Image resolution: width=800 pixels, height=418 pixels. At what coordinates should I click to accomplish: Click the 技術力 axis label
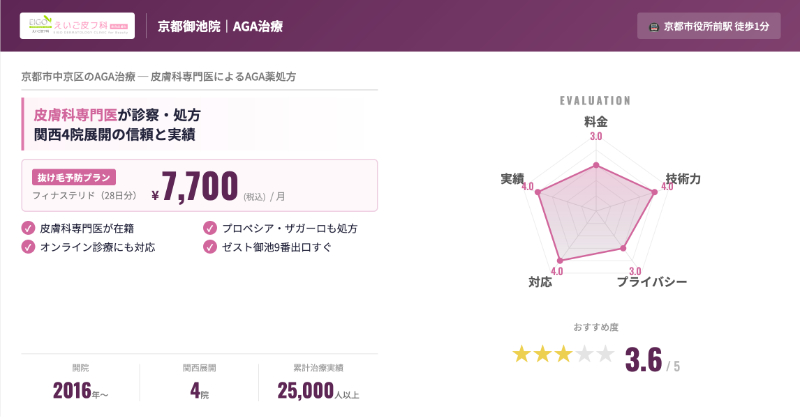(x=683, y=178)
